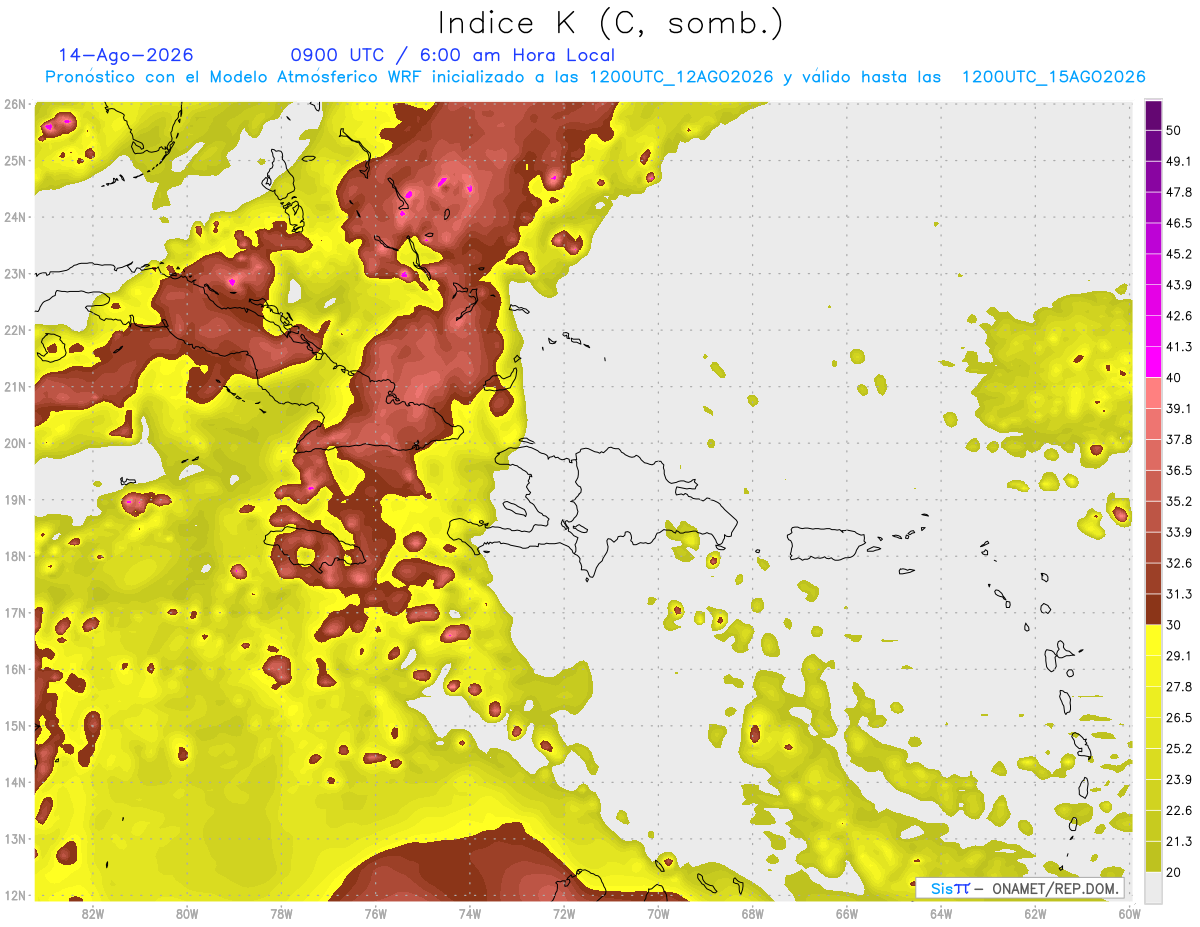This screenshot has width=1200, height=927.
Task: Select colorbar label '22.6'
Action: tap(1179, 811)
